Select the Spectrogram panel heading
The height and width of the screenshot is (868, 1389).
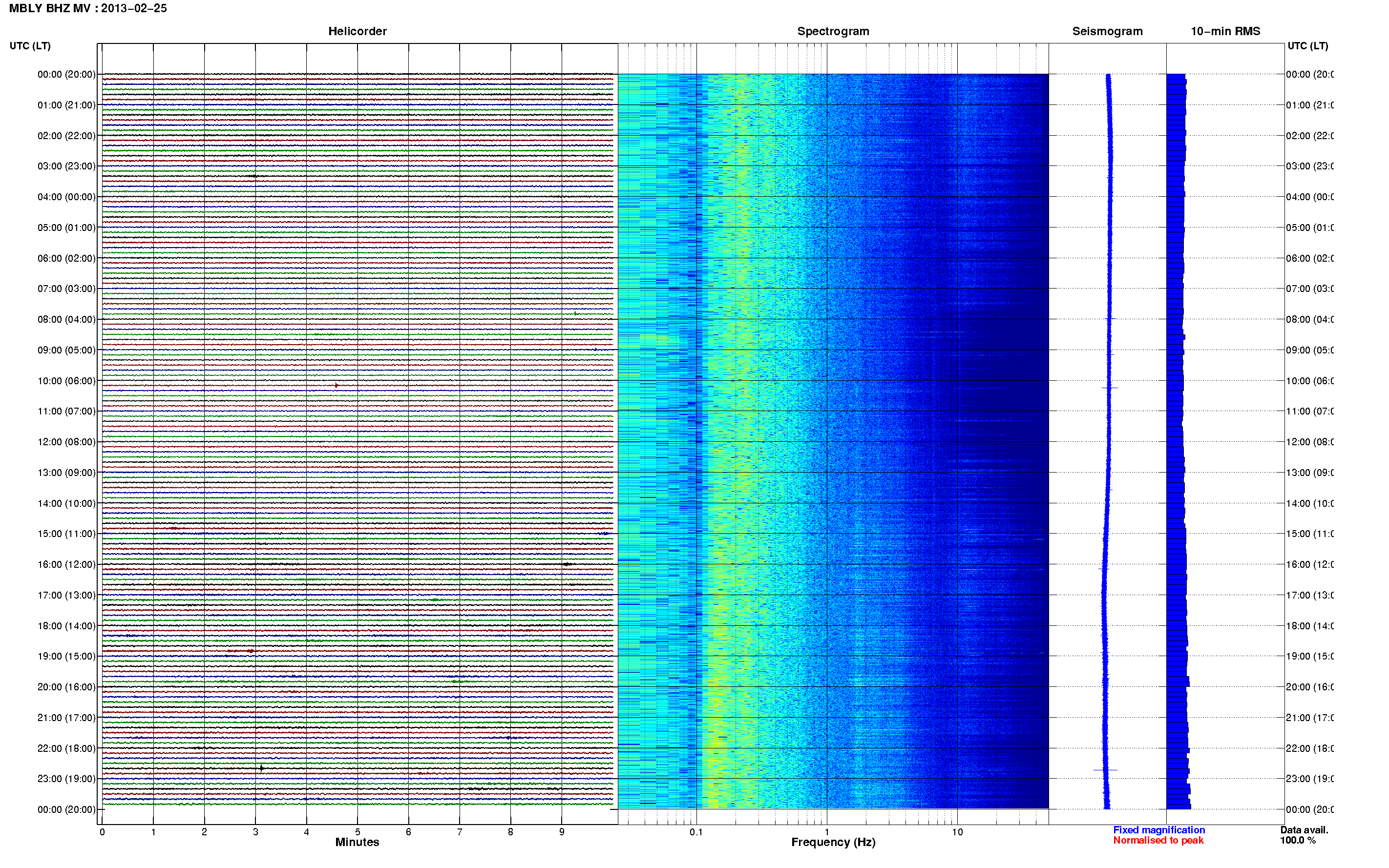click(833, 31)
